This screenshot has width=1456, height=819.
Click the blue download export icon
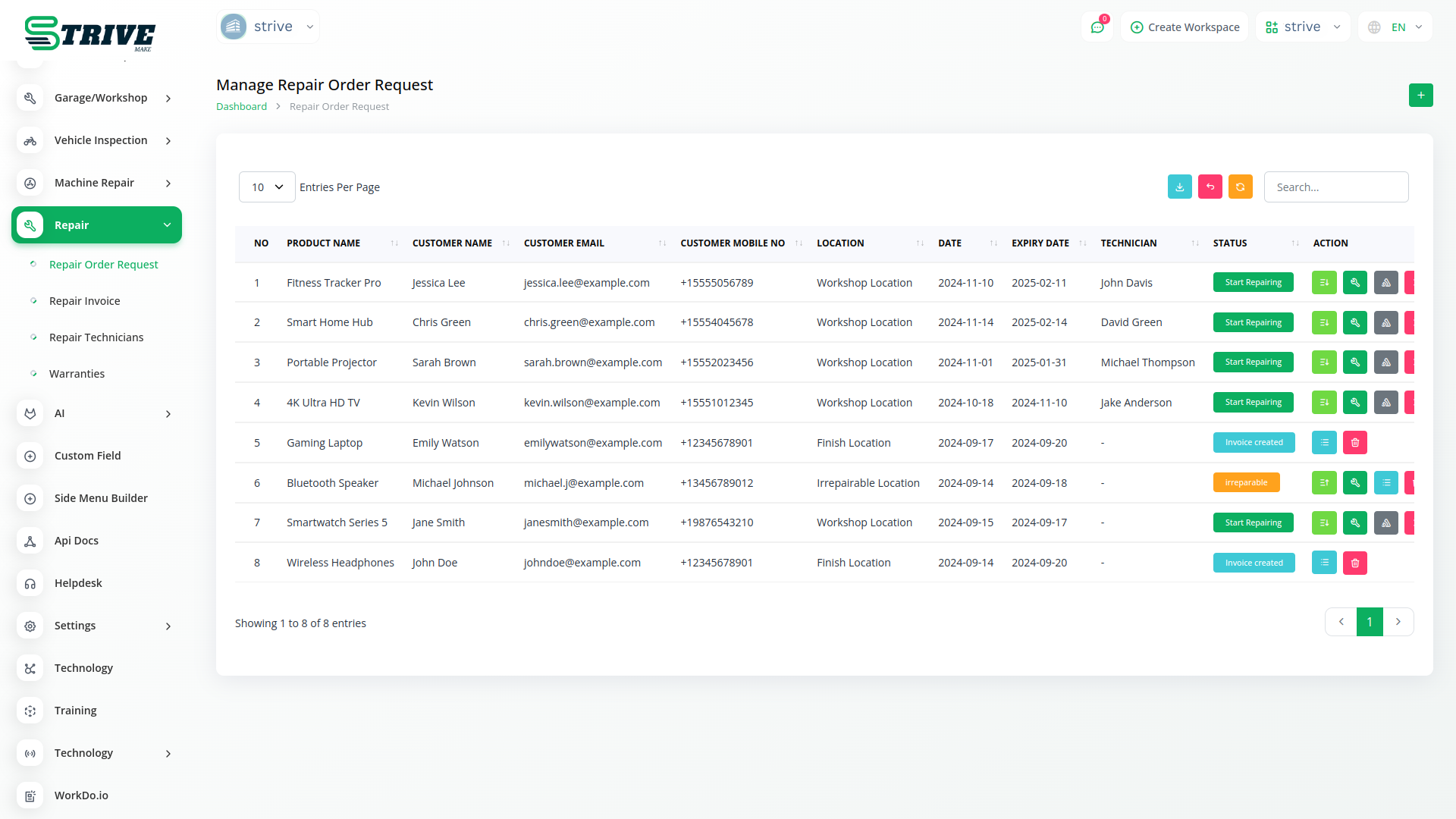point(1179,187)
